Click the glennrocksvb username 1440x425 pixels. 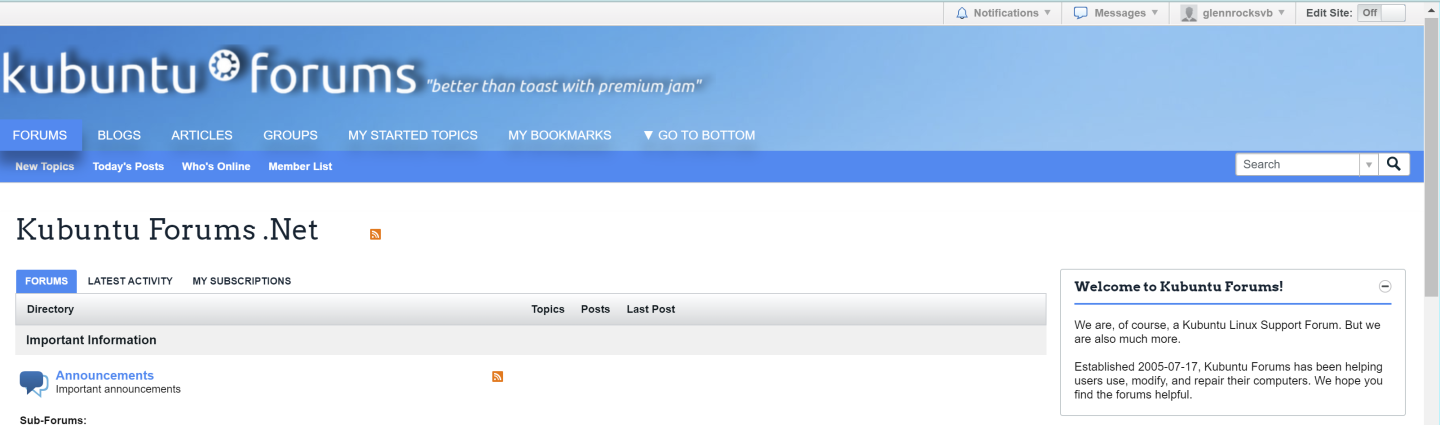[x=1238, y=13]
